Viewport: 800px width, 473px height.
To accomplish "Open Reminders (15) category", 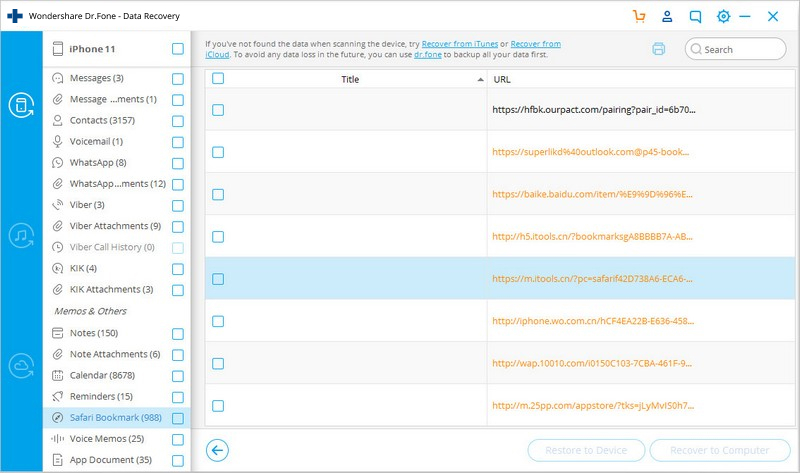I will click(x=101, y=396).
